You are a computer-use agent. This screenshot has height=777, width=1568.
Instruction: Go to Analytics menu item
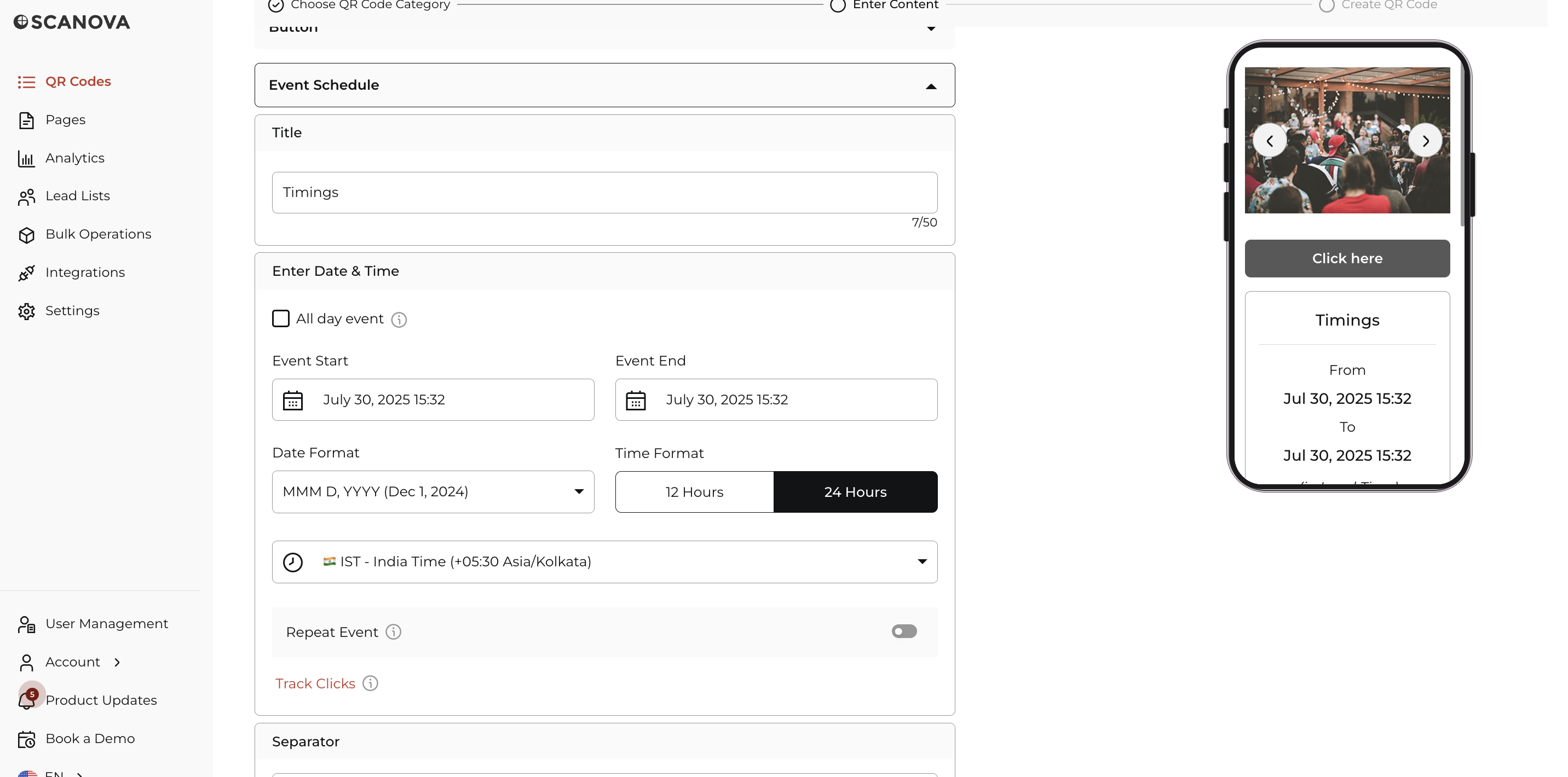point(75,158)
